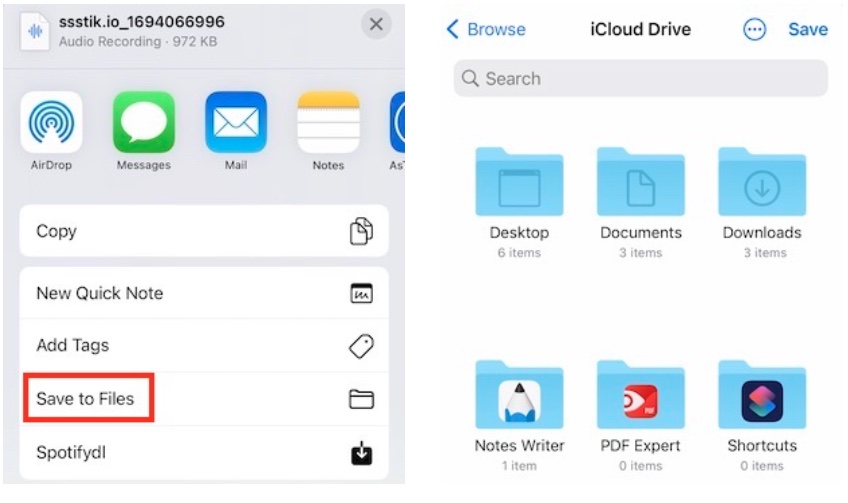The width and height of the screenshot is (848, 503).
Task: Open the Desktop folder
Action: 519,183
